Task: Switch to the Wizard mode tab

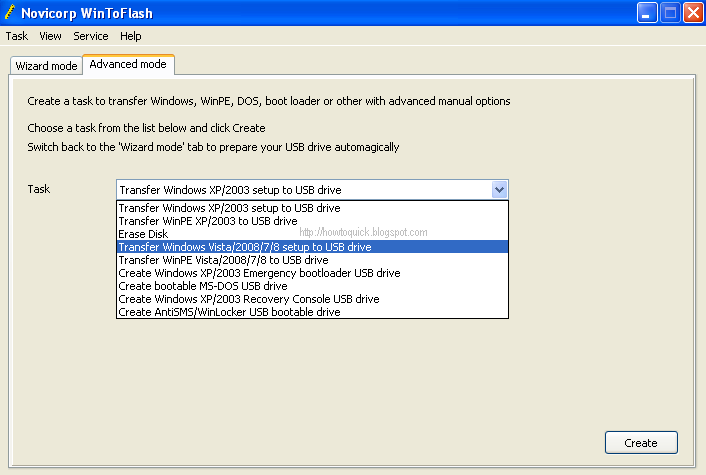Action: [46, 66]
